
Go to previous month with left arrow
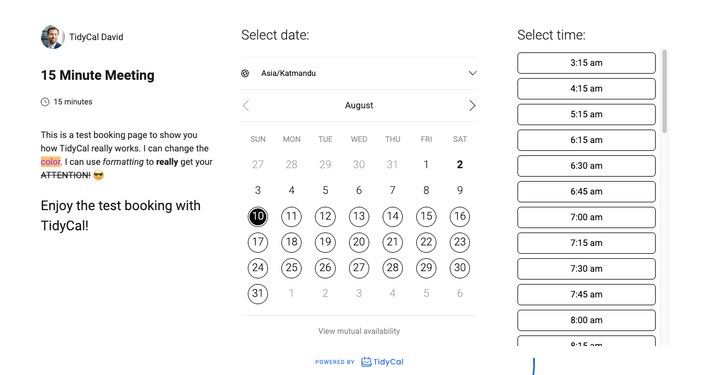(x=246, y=106)
